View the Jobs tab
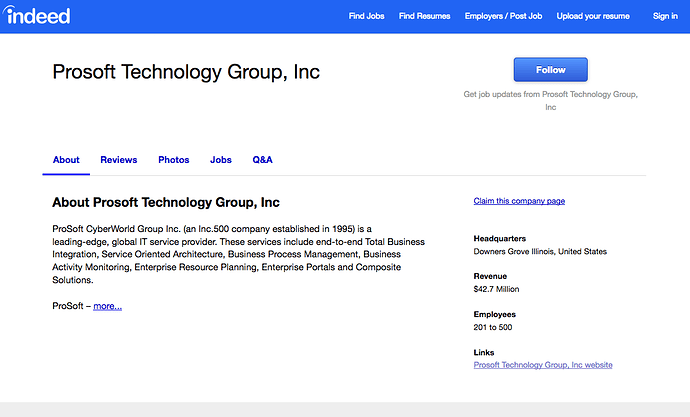The height and width of the screenshot is (417, 690). point(220,160)
